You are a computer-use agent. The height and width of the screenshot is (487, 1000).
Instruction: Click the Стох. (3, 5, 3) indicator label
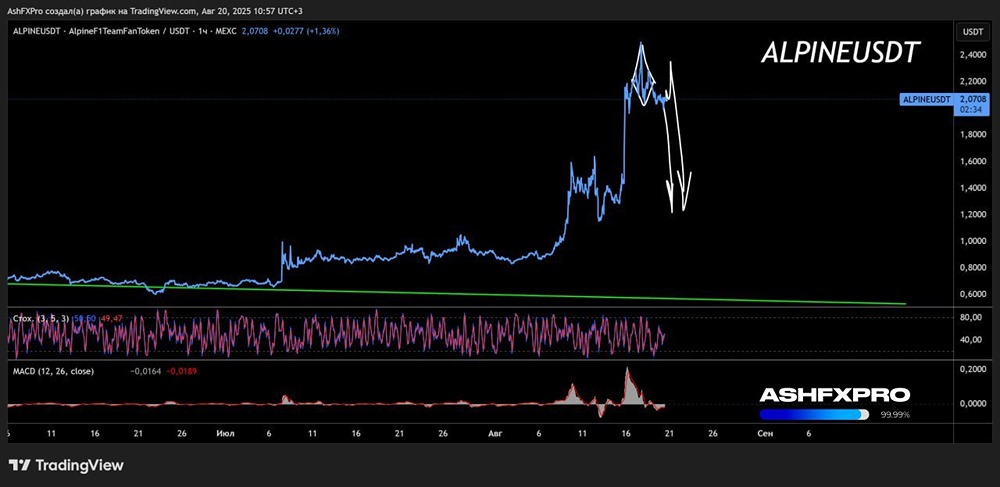pos(43,317)
